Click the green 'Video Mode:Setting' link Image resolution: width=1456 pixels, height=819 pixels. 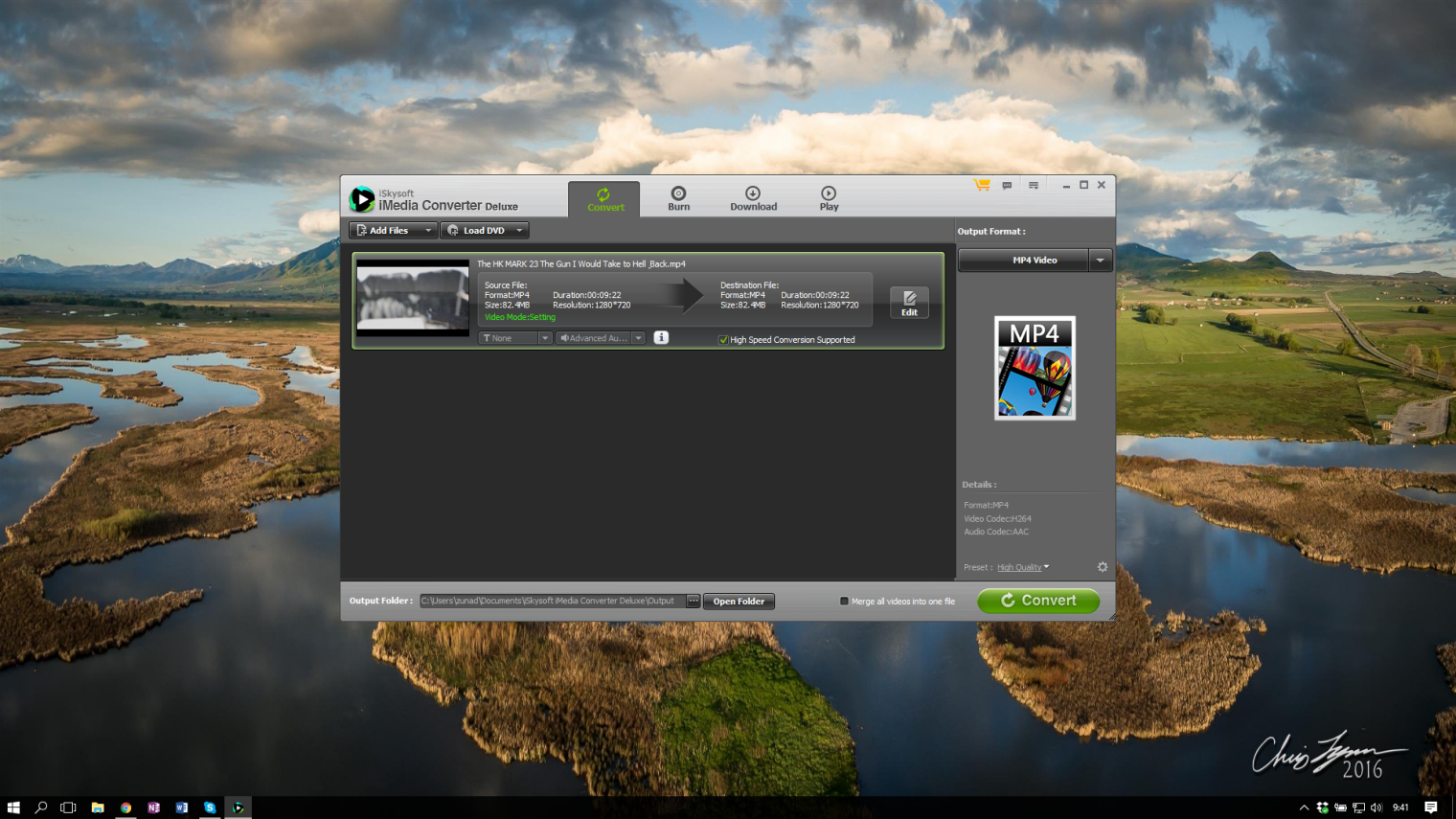click(520, 317)
